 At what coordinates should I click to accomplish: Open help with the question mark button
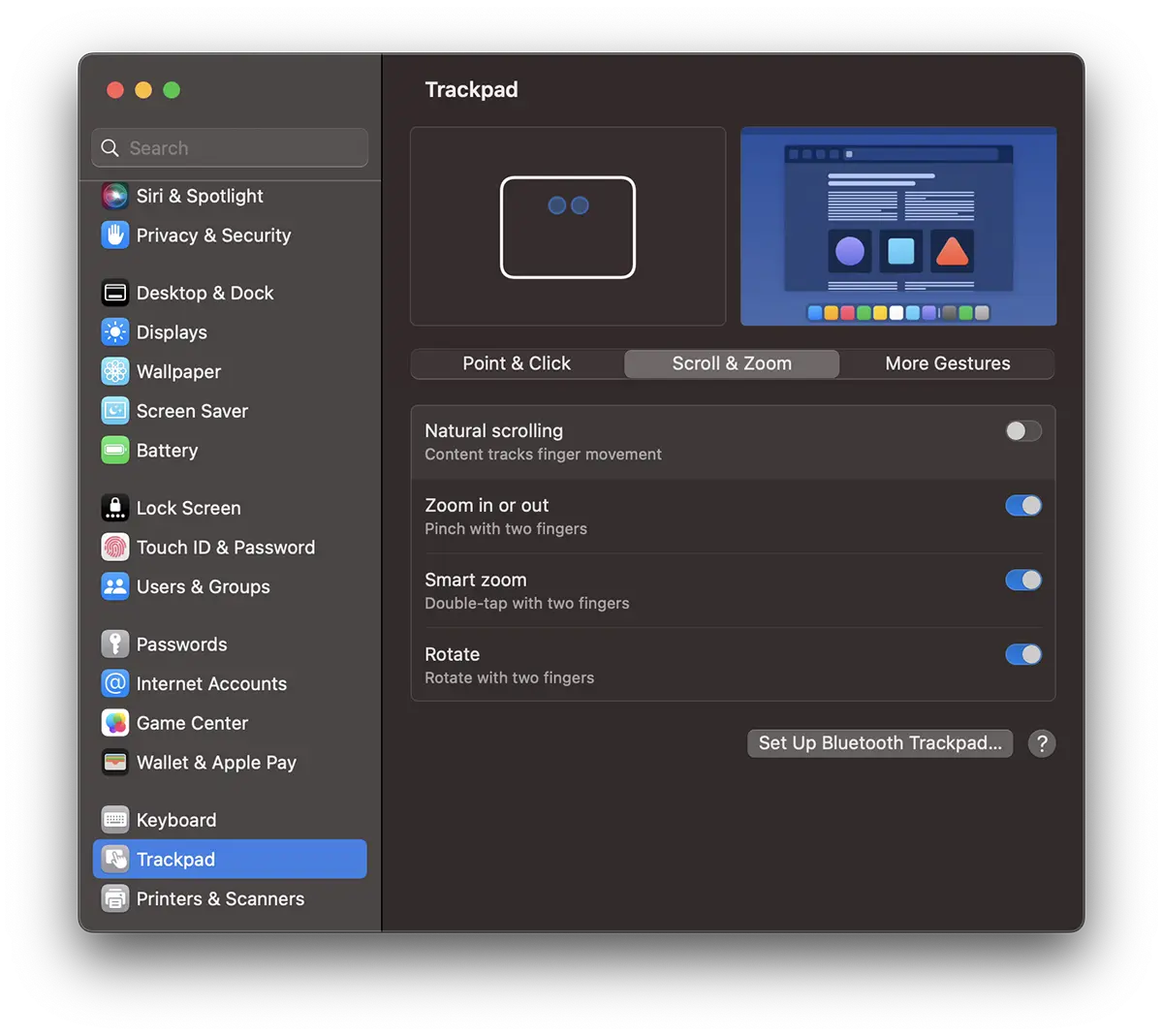[x=1042, y=743]
